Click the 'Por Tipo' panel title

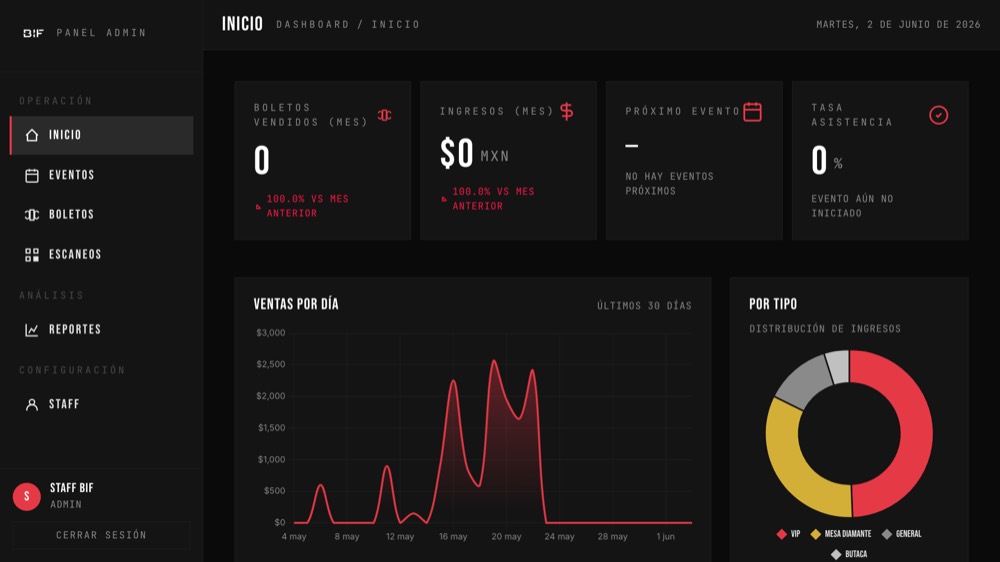click(x=773, y=304)
